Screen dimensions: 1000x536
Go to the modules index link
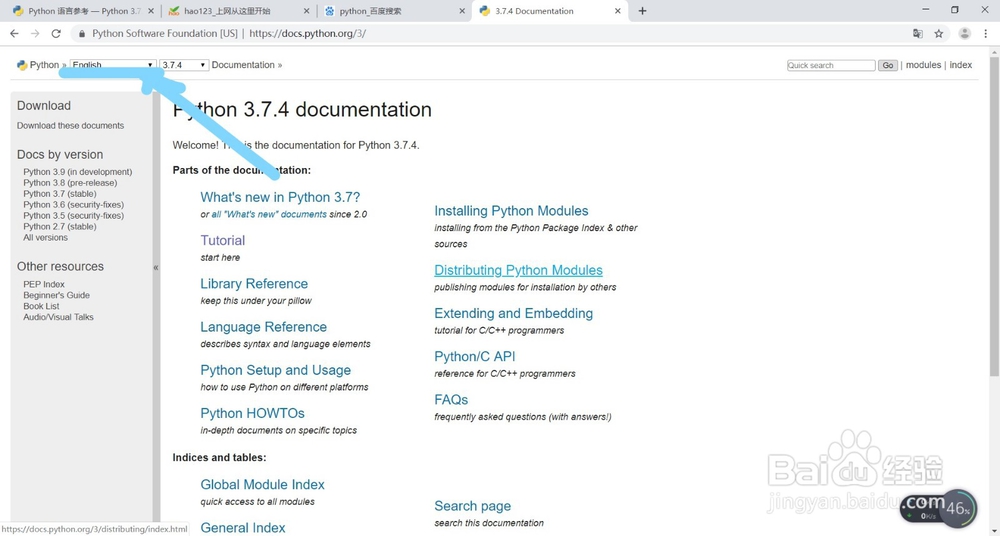click(923, 65)
